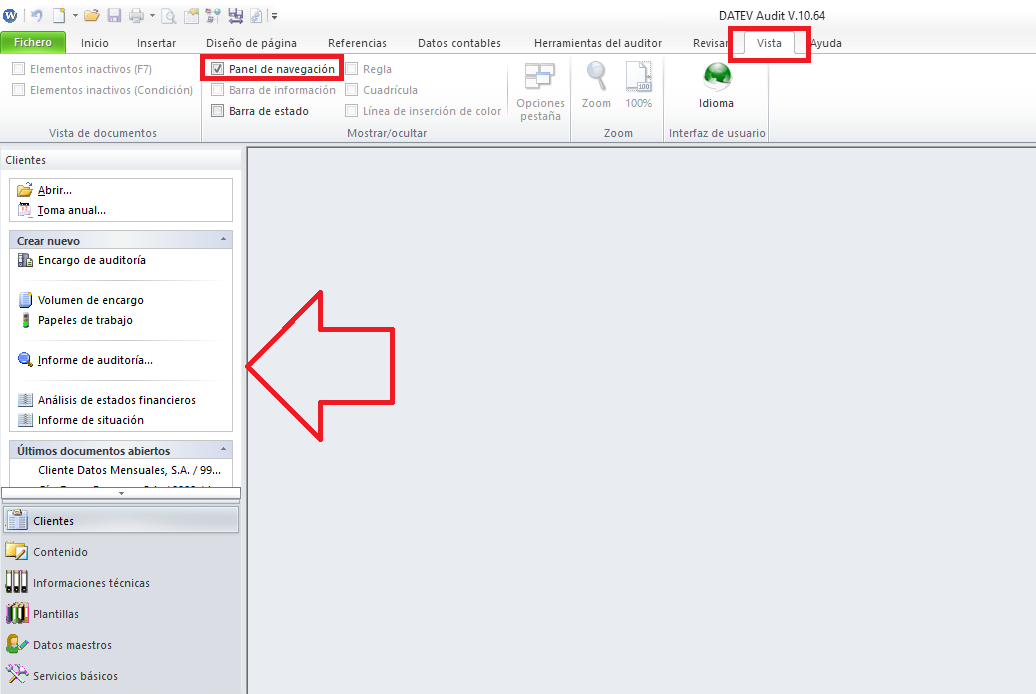Click the Print preview magnifier icon
1036x694 pixels.
tap(168, 15)
